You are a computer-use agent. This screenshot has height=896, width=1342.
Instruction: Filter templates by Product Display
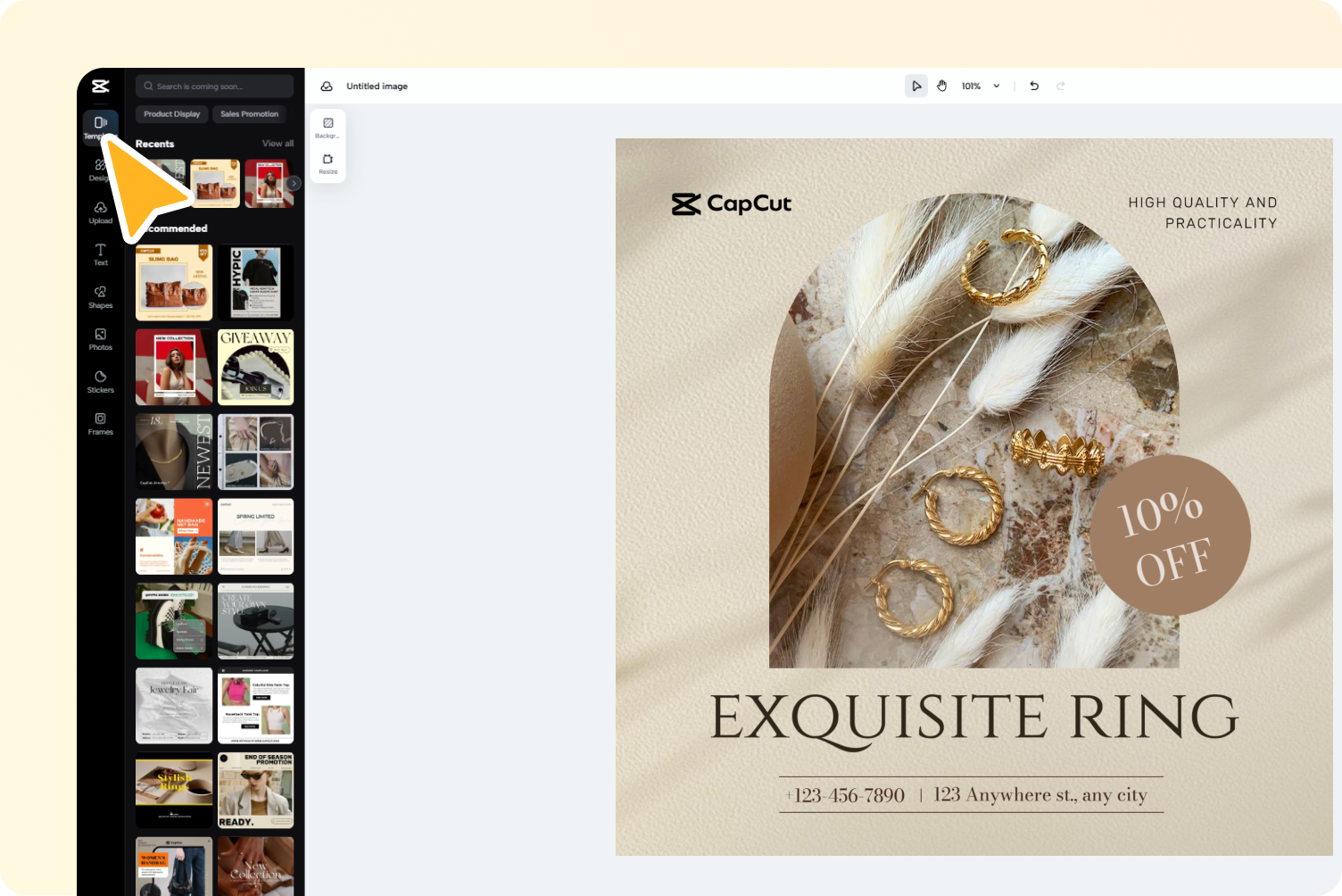coord(171,114)
